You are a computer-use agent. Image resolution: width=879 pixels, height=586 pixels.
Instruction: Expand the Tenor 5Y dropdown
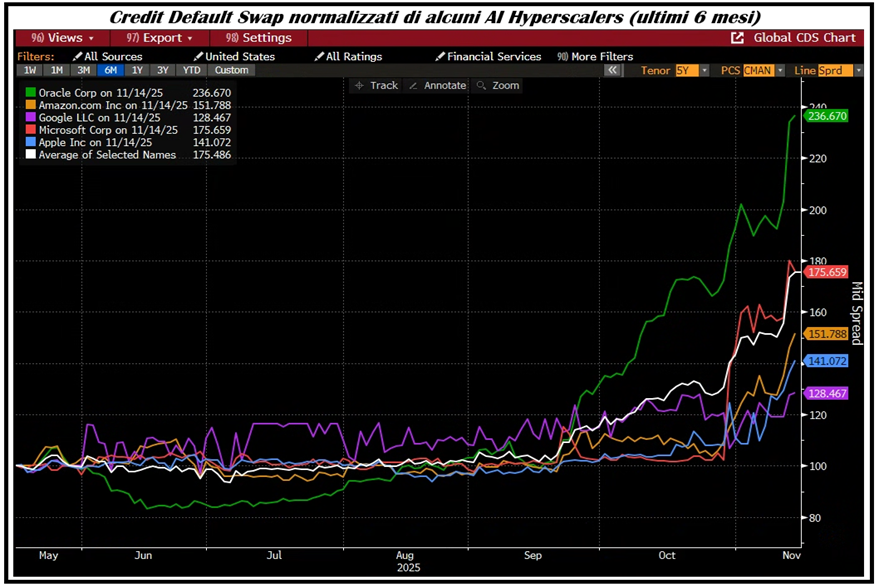coord(705,71)
